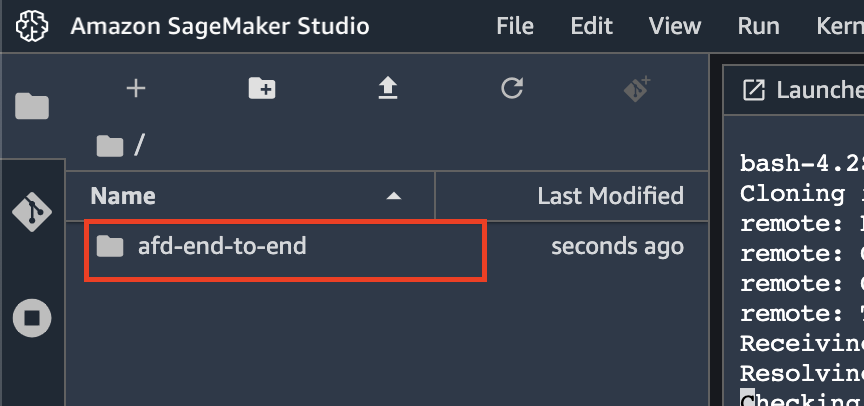Create a new folder

[x=262, y=88]
